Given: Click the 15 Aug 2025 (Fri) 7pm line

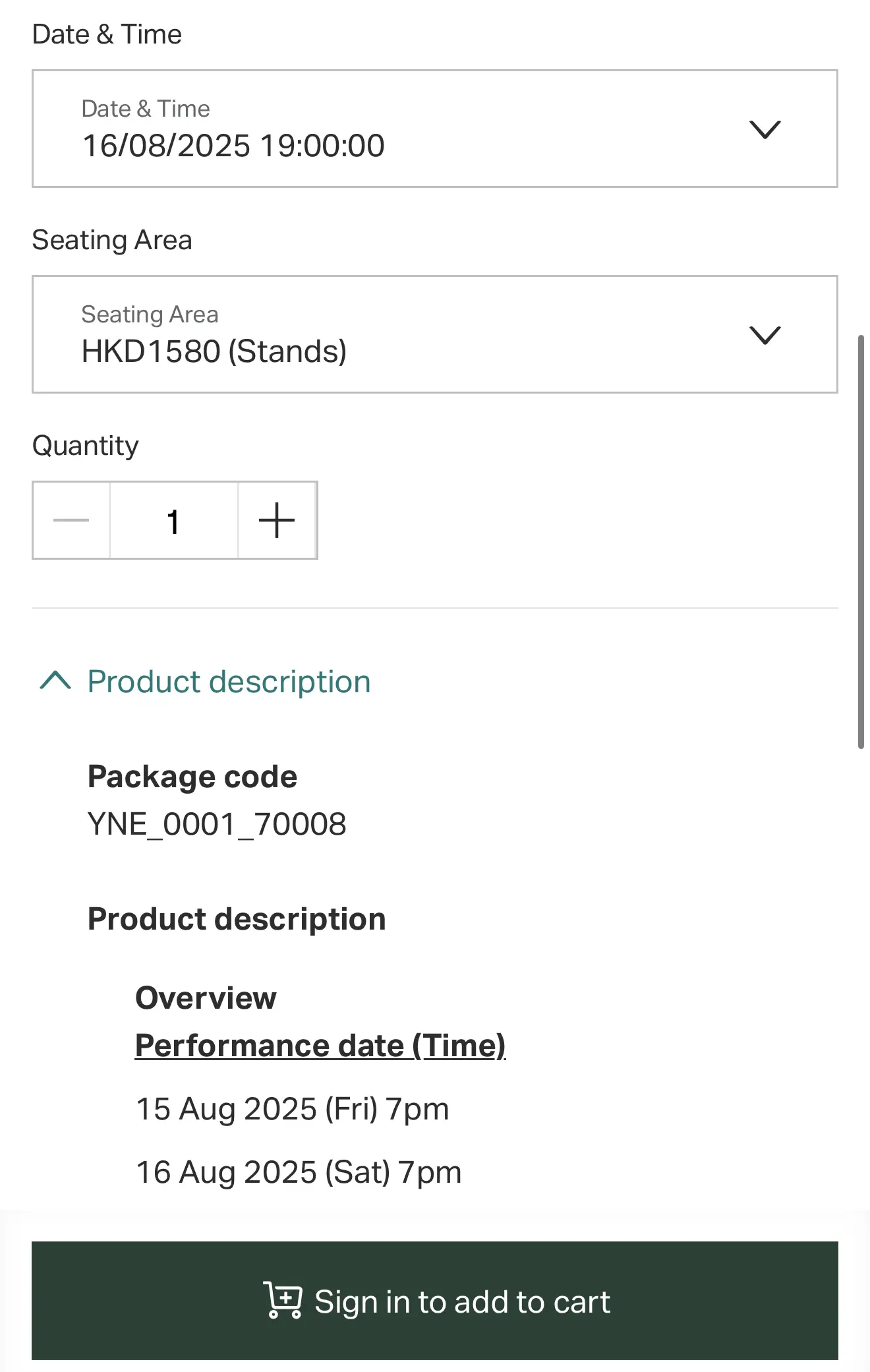Looking at the screenshot, I should click(x=292, y=1109).
